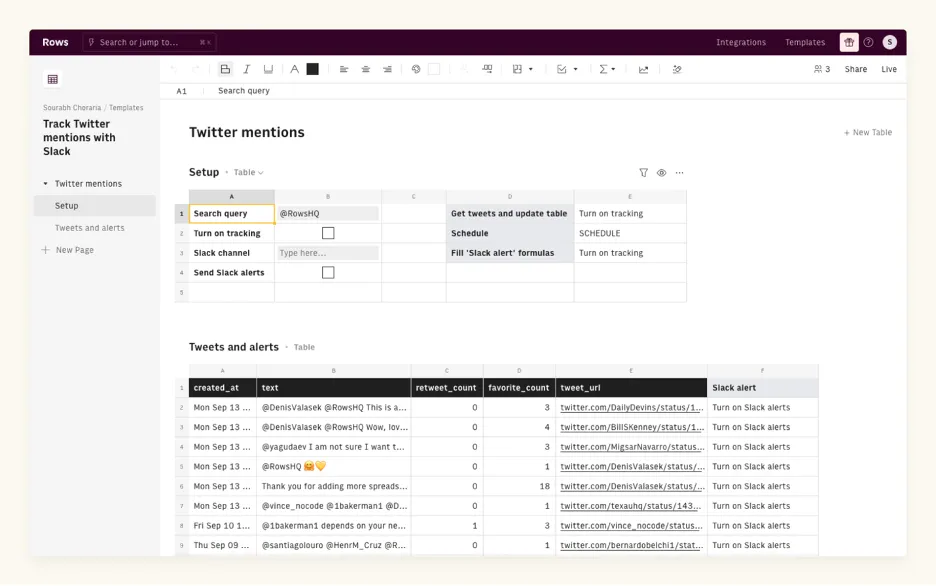Open the spreadsheet grid icon in sidebar

pos(53,79)
